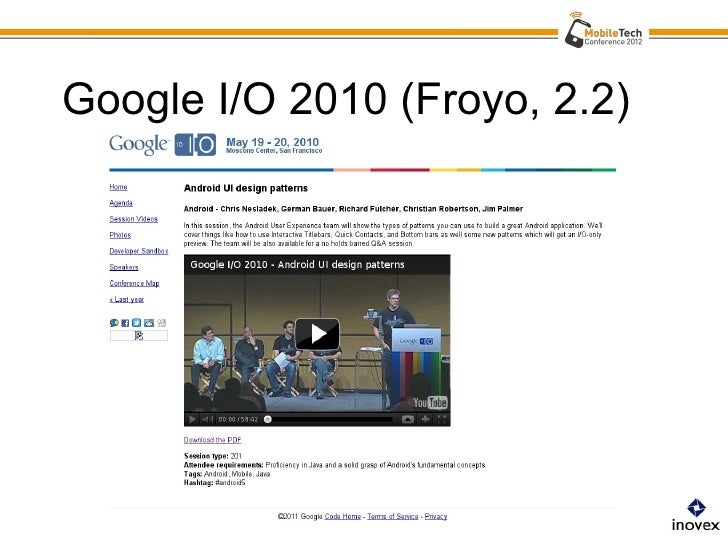Viewport: 728px width, 546px height.
Task: Click the Download the PDF link
Action: [213, 440]
